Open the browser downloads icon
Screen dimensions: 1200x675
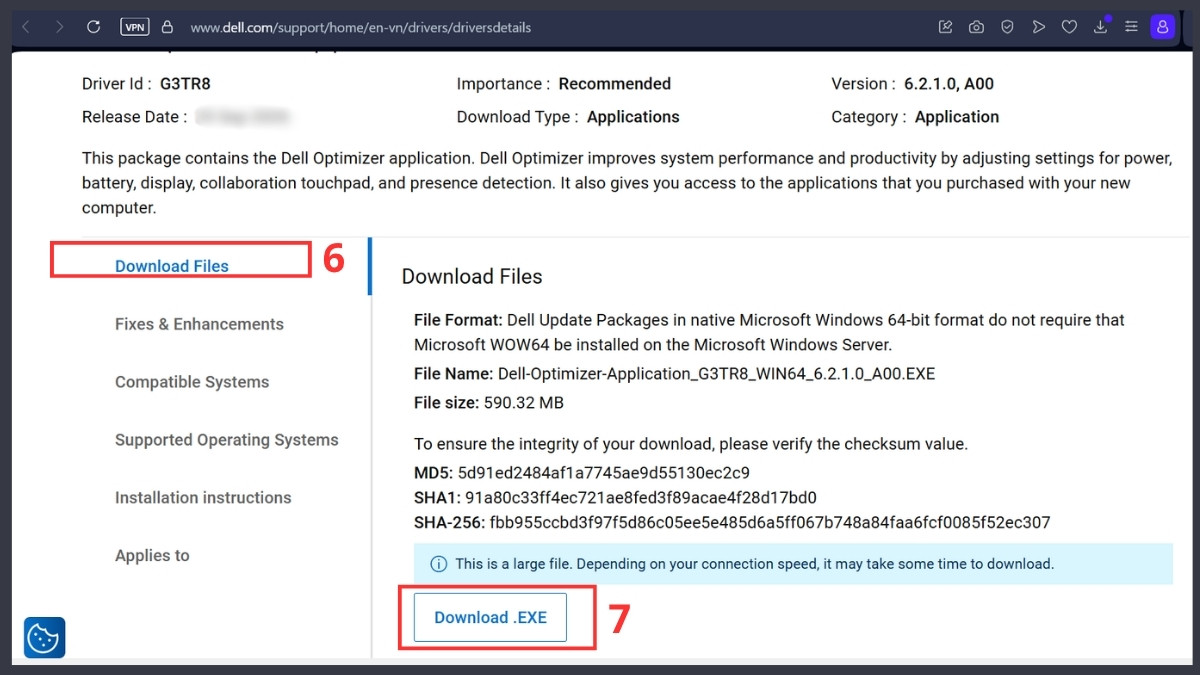1100,27
